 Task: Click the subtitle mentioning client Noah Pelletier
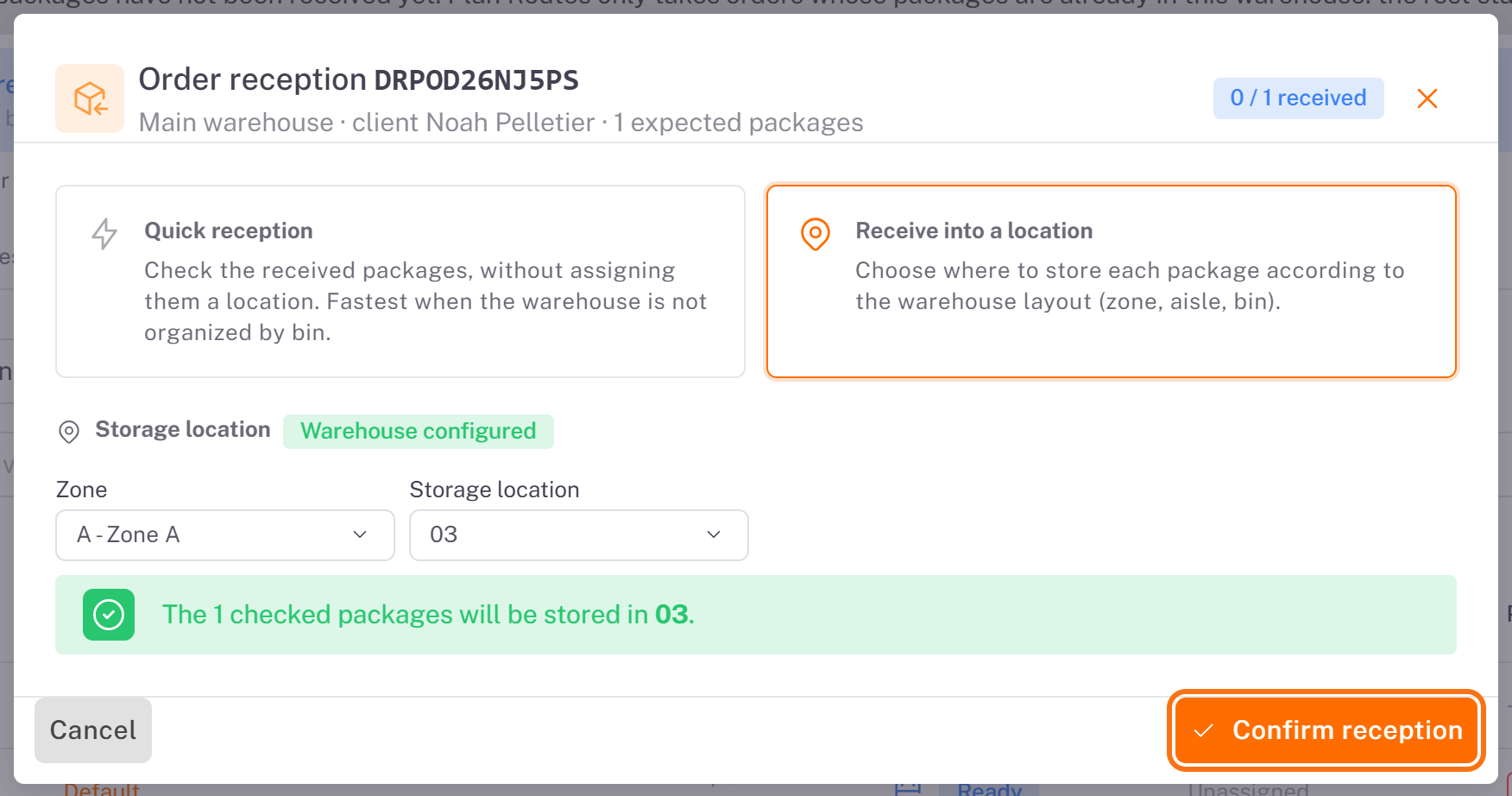click(x=501, y=123)
